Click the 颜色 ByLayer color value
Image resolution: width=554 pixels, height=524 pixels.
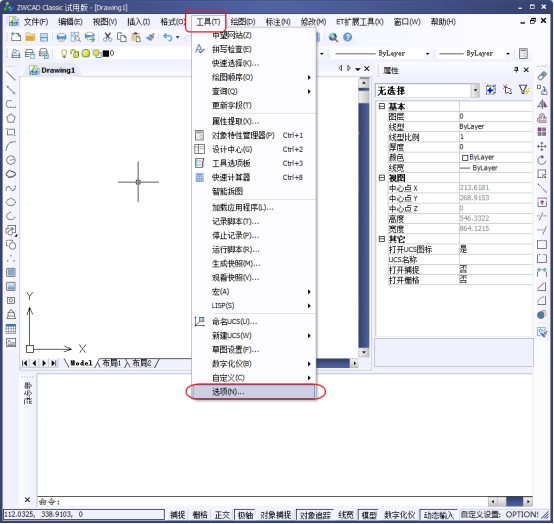496,157
